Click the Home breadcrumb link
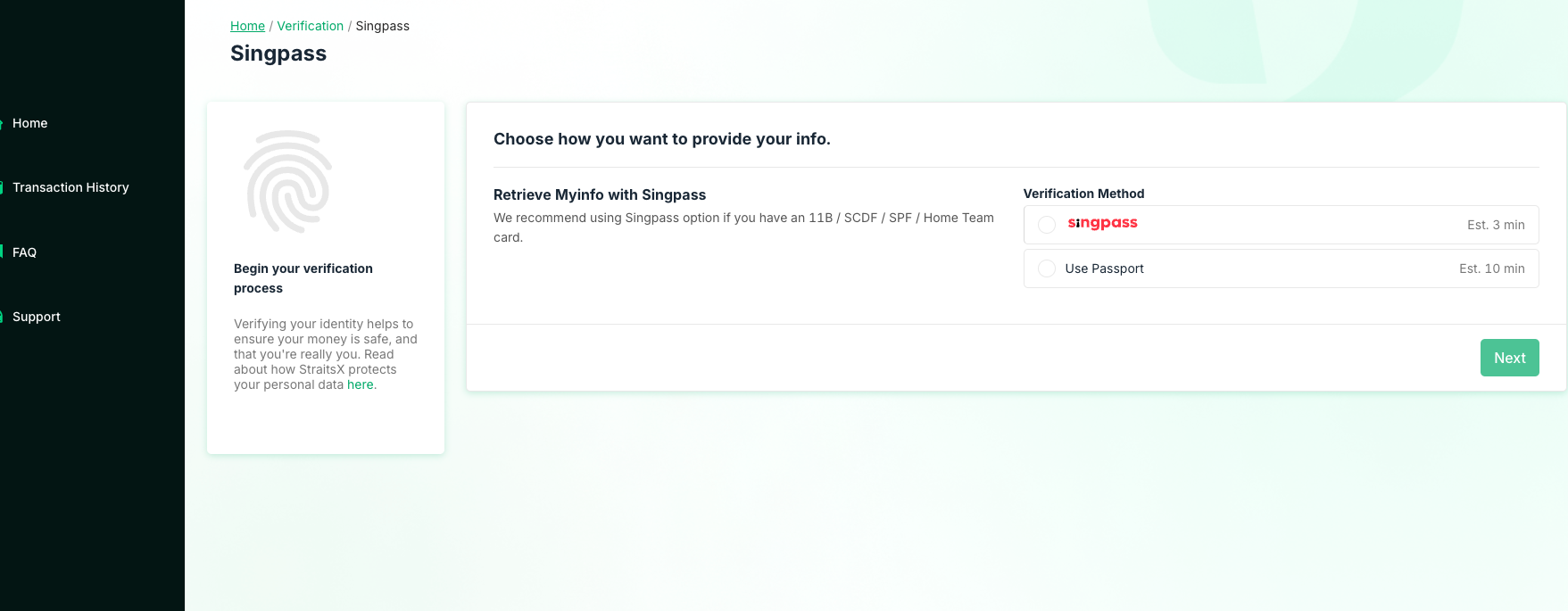 247,26
